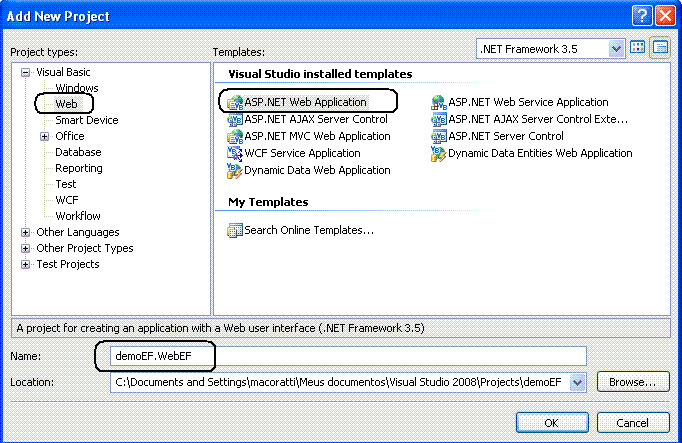The width and height of the screenshot is (682, 443).
Task: Click the ASP.NET MVC Web Application icon
Action: 235,137
